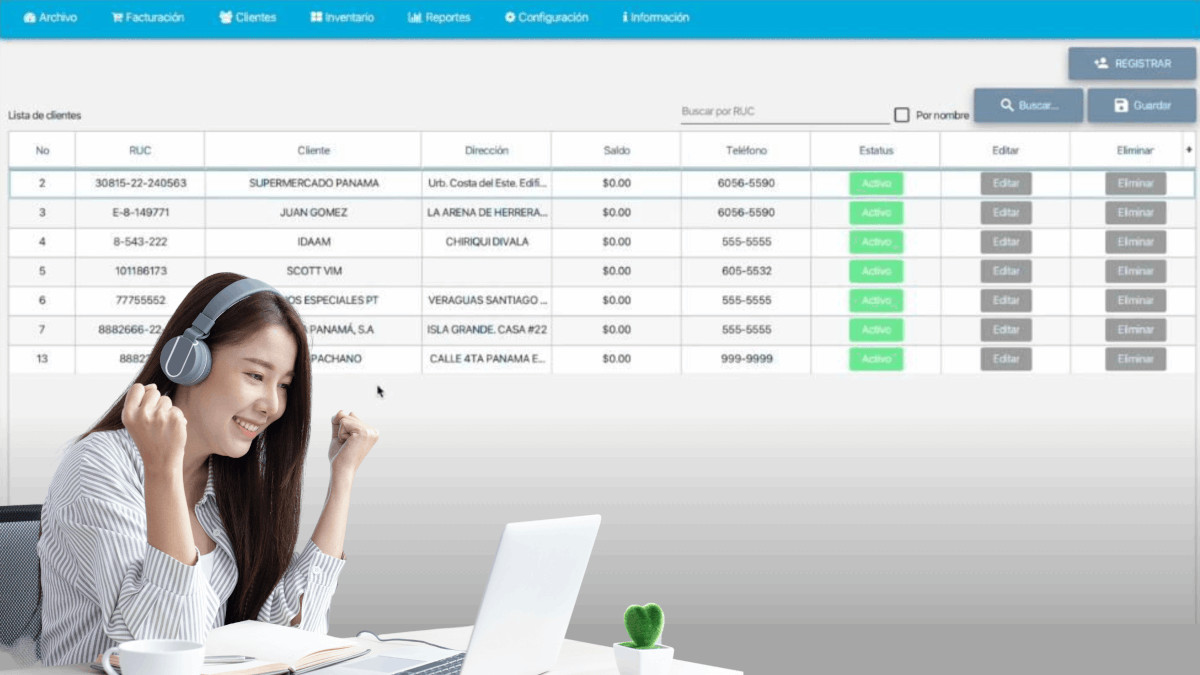
Task: Sort by the RUC column header
Action: [x=140, y=150]
